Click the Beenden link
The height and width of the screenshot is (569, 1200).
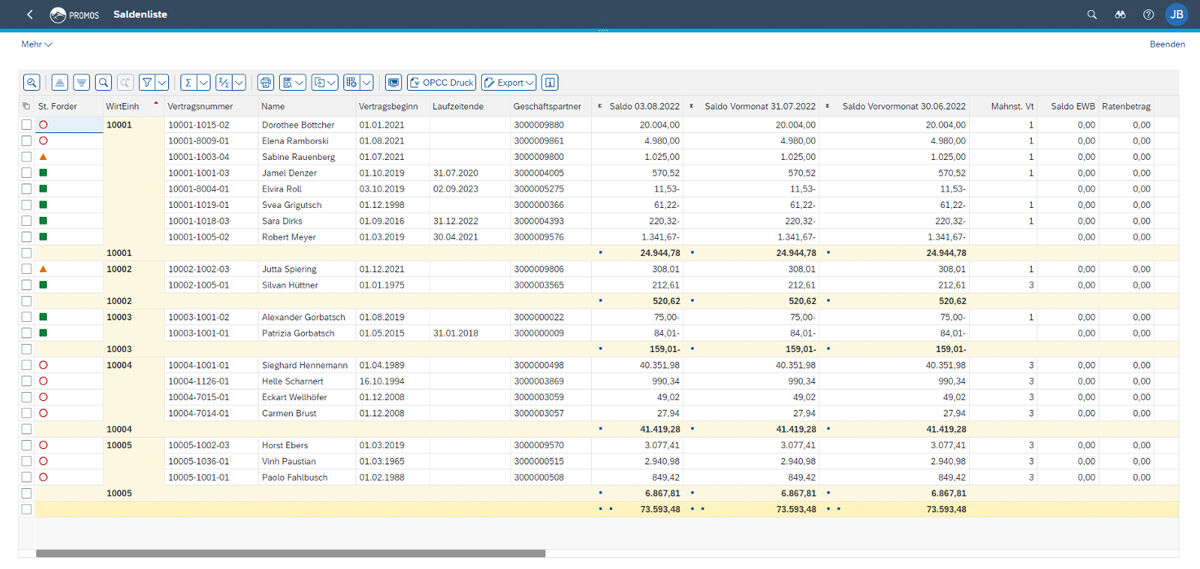[x=1167, y=45]
